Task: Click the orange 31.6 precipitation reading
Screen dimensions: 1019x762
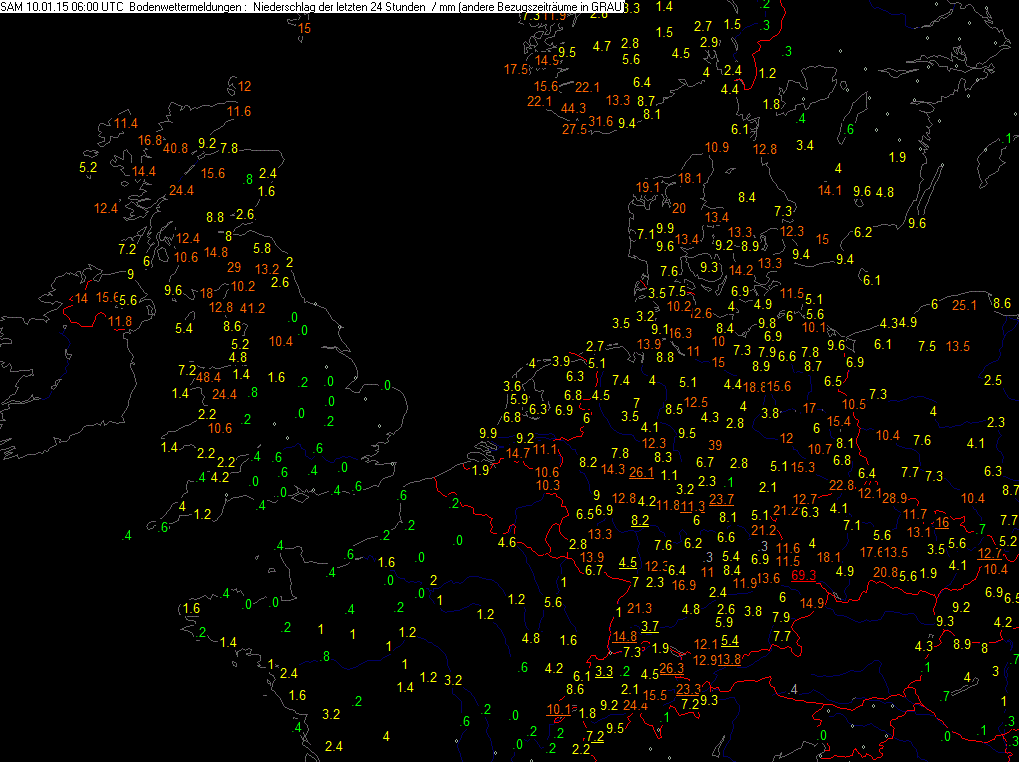Action: click(600, 121)
